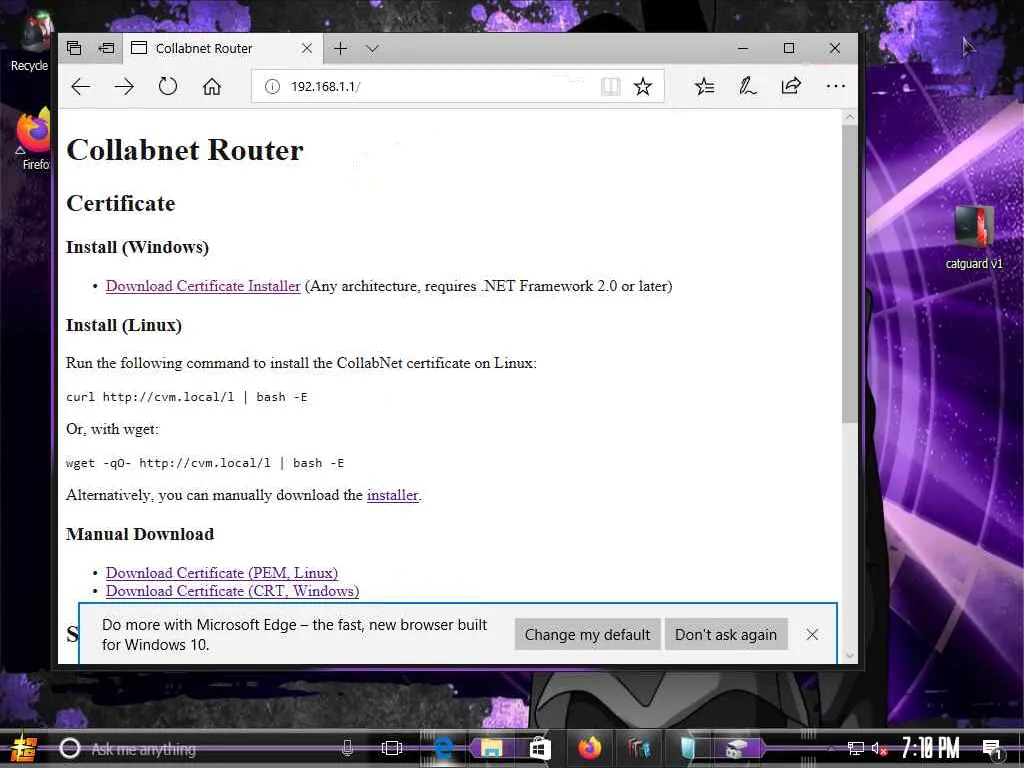
Task: Click the network icon in system tray
Action: 855,748
